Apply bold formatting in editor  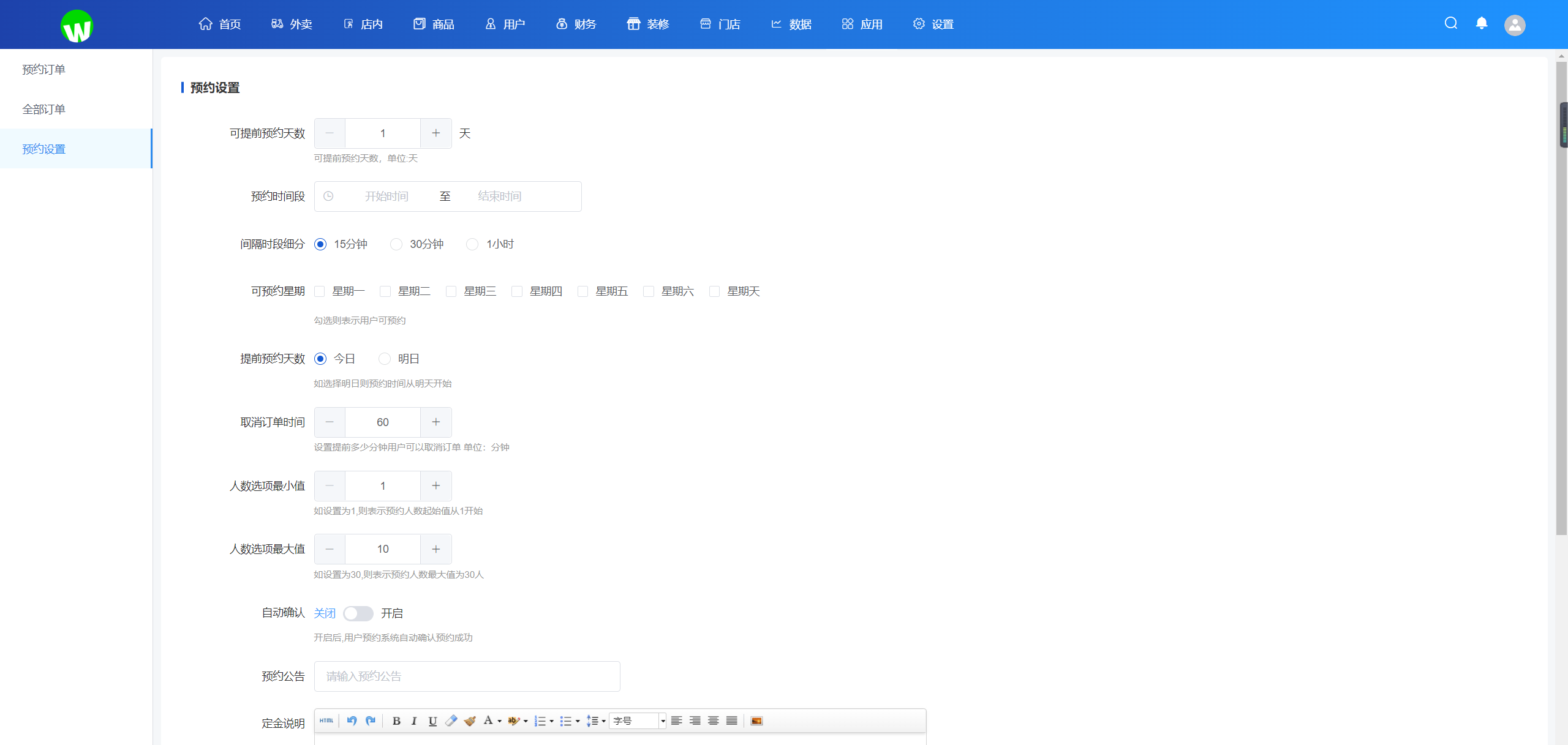coord(396,721)
